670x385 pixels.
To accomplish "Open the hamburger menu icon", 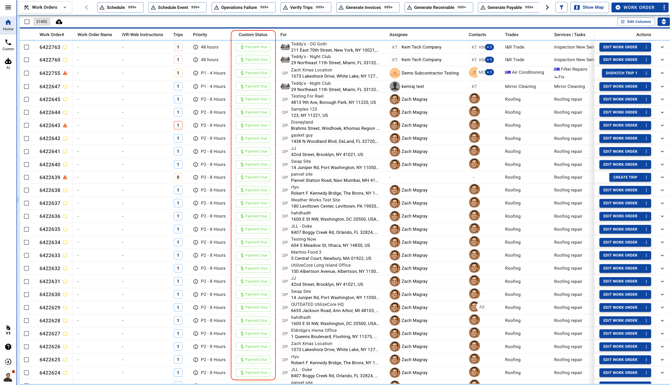I will 8,7.
